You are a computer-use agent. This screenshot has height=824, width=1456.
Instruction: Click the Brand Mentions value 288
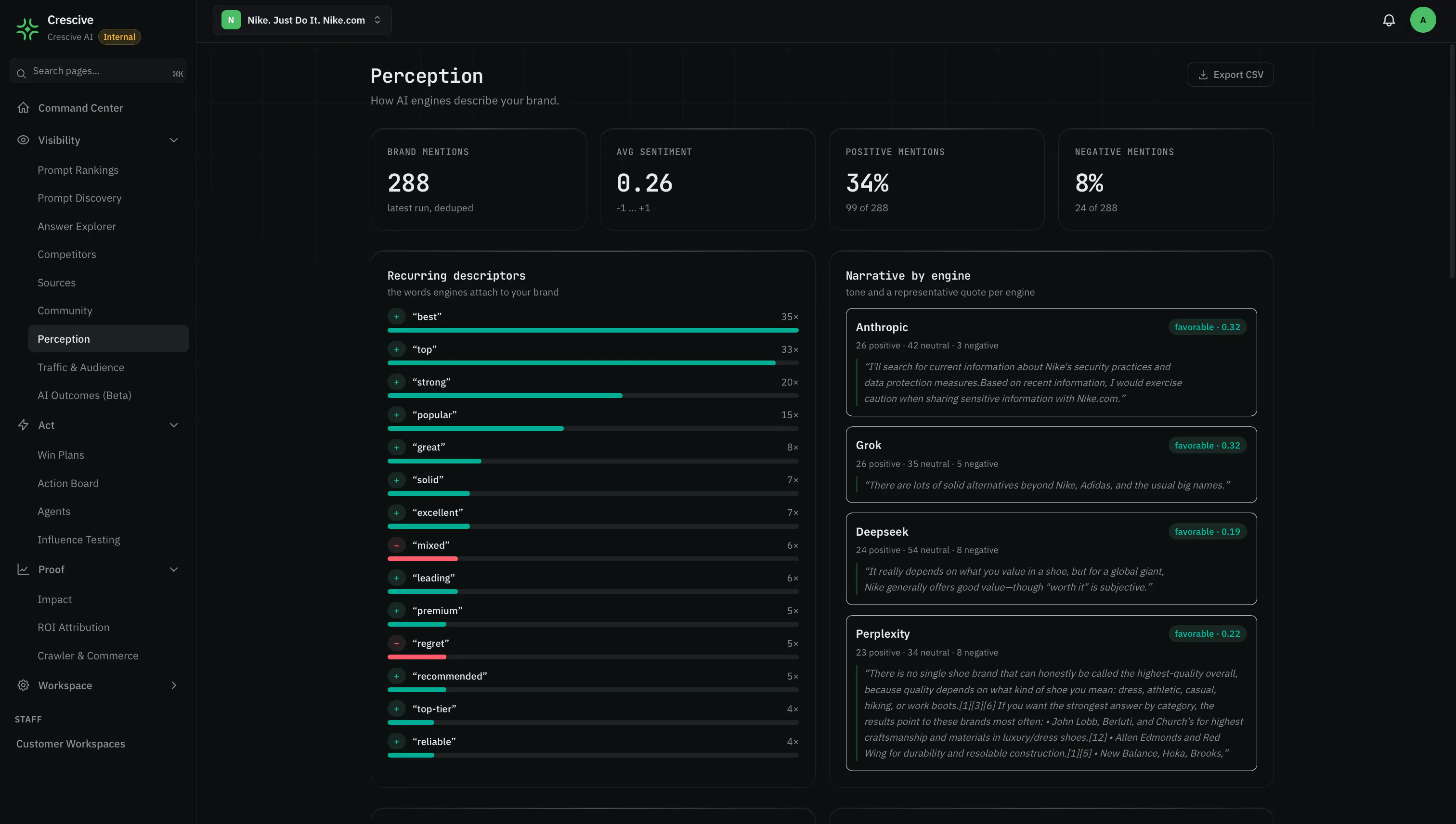(x=408, y=183)
